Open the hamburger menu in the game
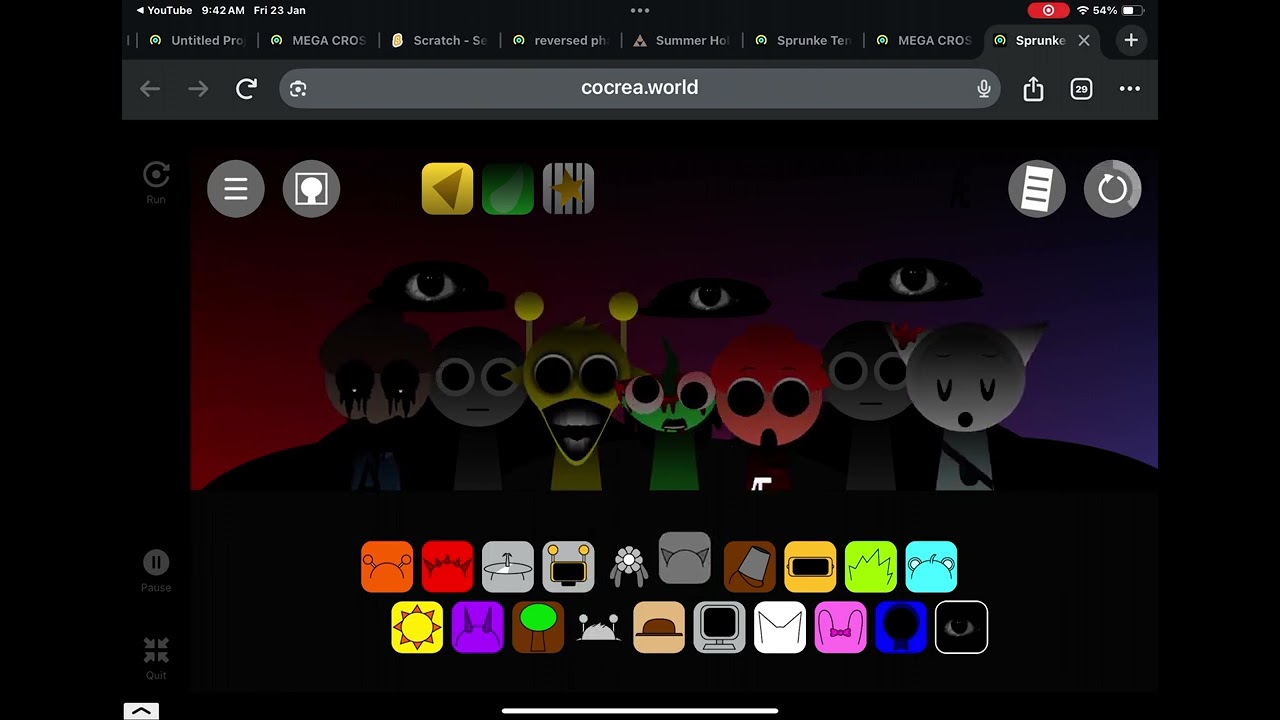The image size is (1280, 720). [x=236, y=188]
